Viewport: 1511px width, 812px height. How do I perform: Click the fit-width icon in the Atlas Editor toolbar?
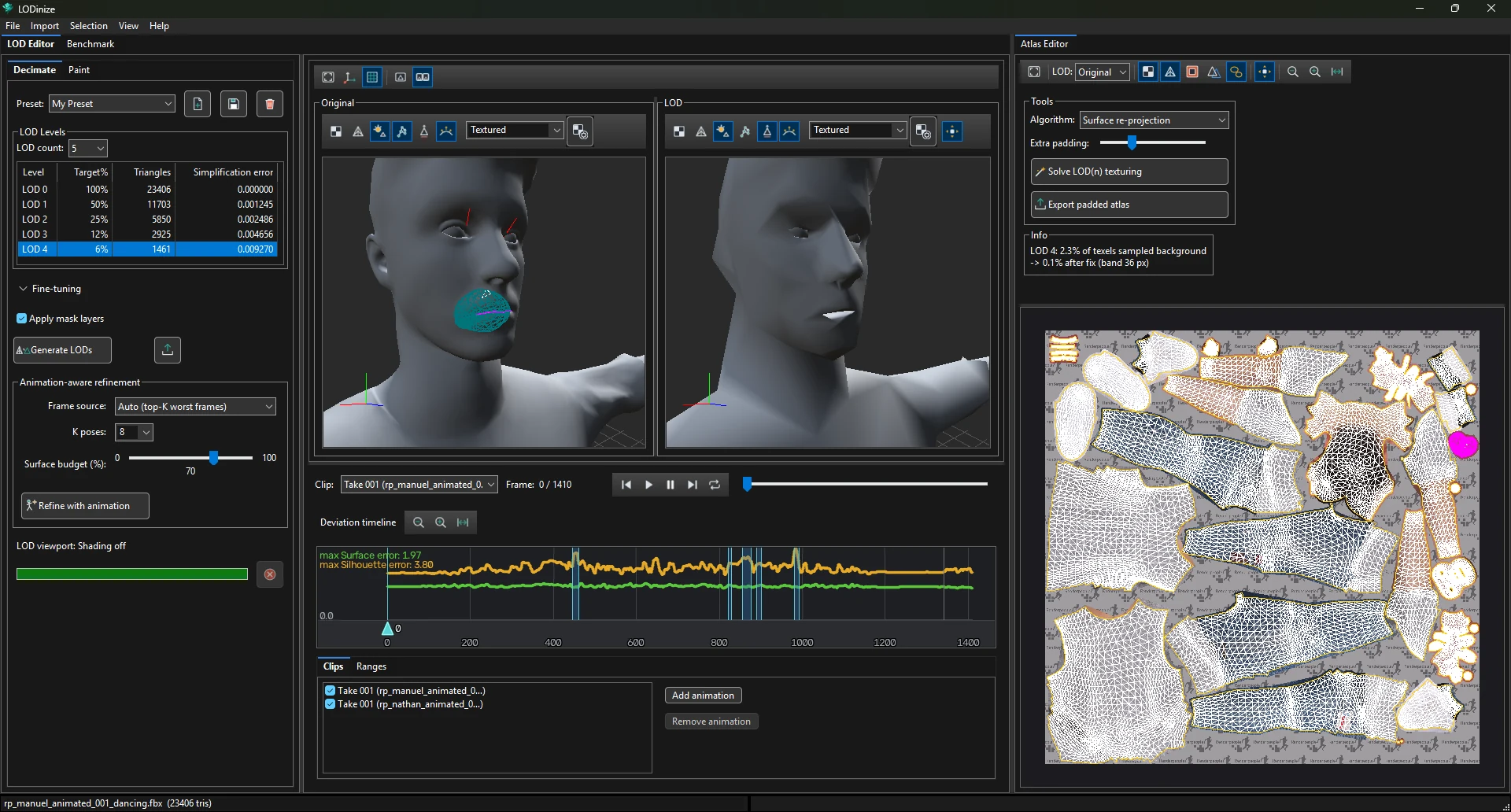1337,72
